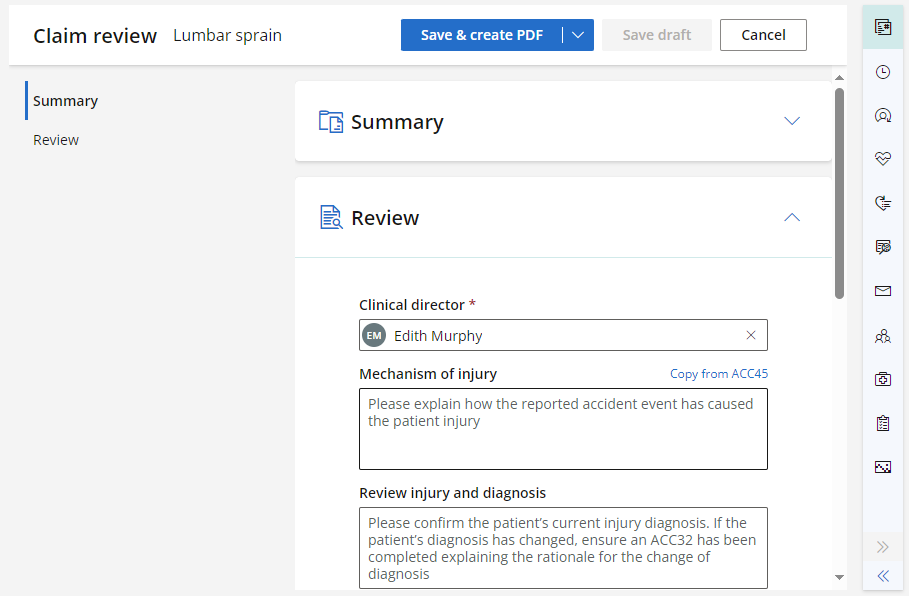Go to Summary in the left navigation
Screen dimensions: 909x596
(66, 101)
